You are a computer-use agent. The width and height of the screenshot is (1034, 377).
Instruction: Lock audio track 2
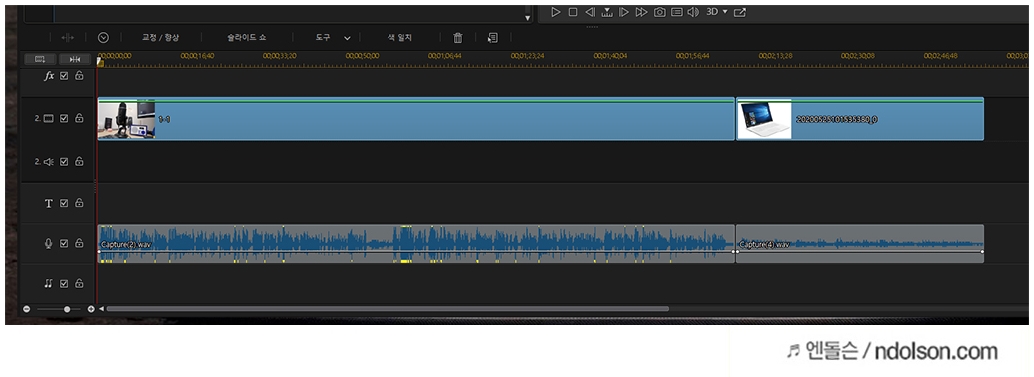[79, 161]
